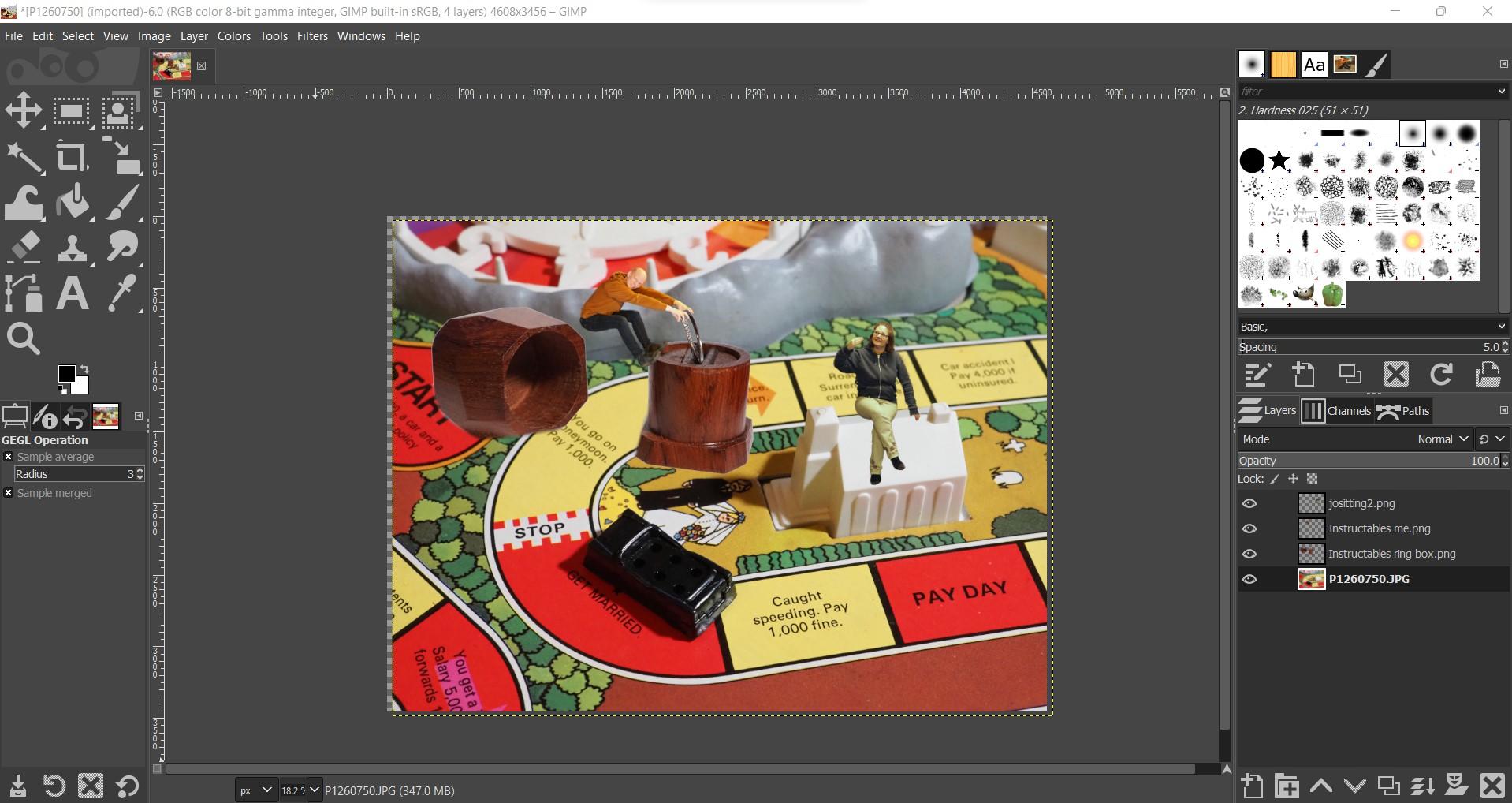Open the Fonts tab marked Aa
Image resolution: width=1512 pixels, height=803 pixels.
click(1314, 65)
